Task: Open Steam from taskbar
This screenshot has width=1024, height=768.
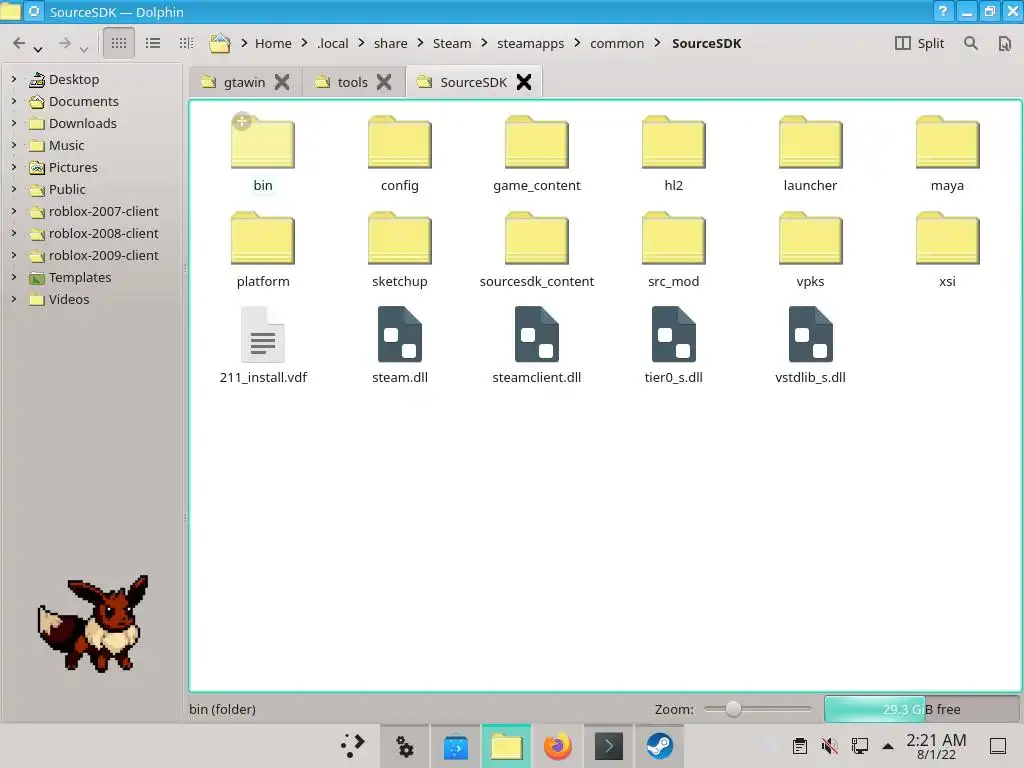Action: point(660,746)
